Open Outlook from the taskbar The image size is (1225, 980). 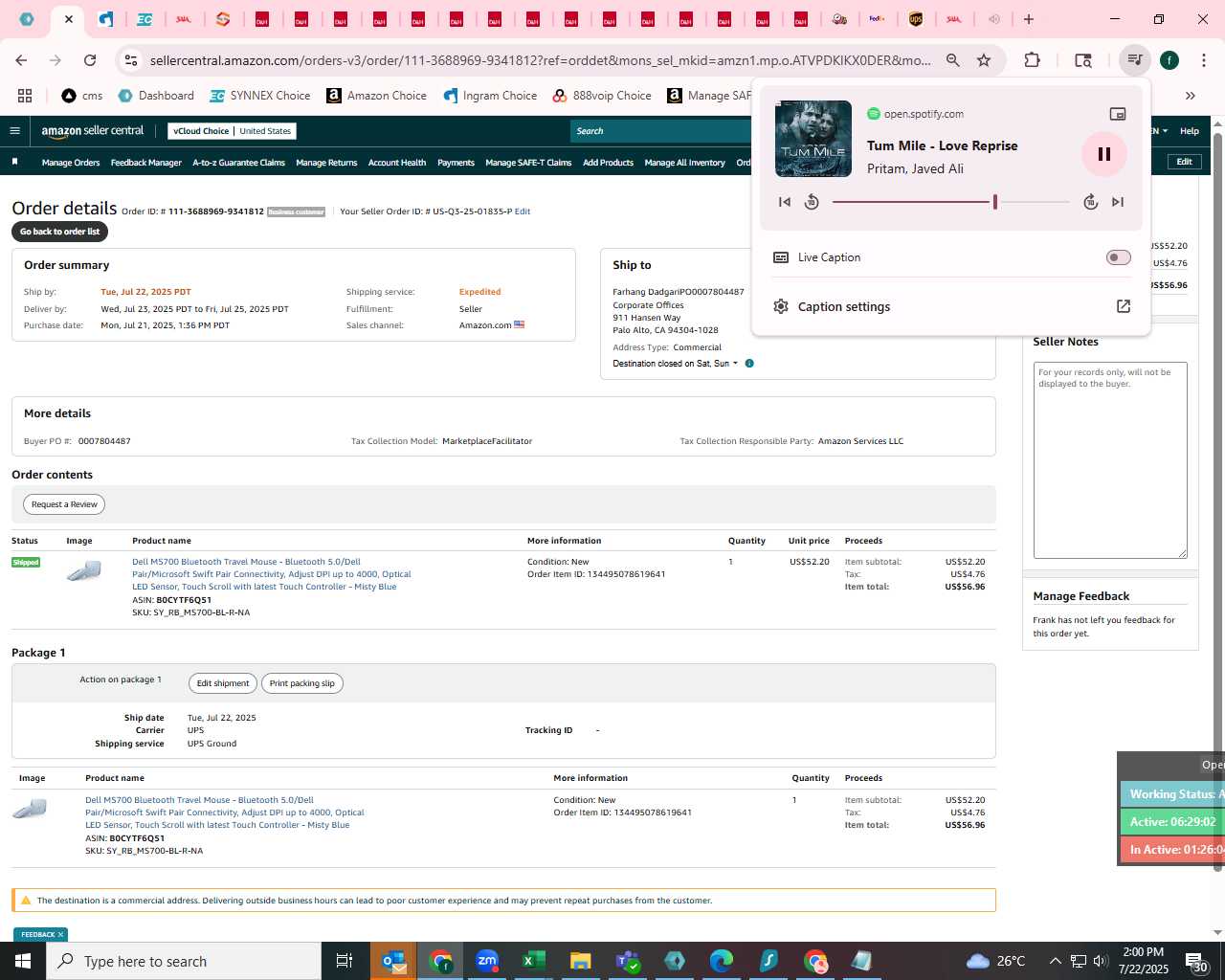pos(393,961)
